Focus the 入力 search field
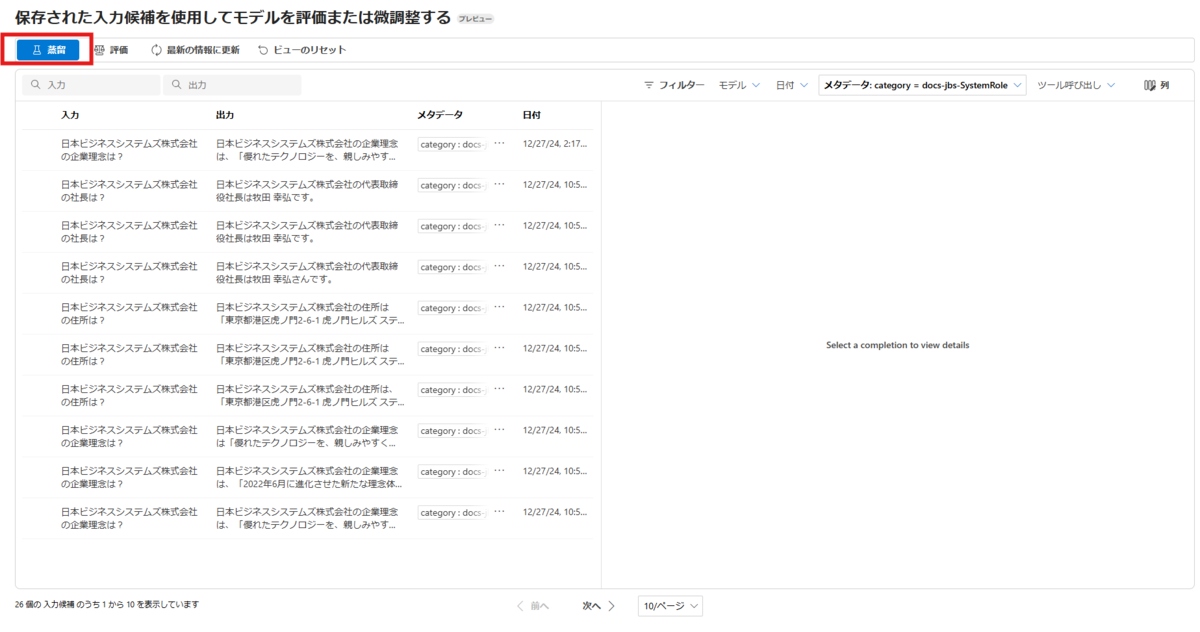 pyautogui.click(x=91, y=85)
